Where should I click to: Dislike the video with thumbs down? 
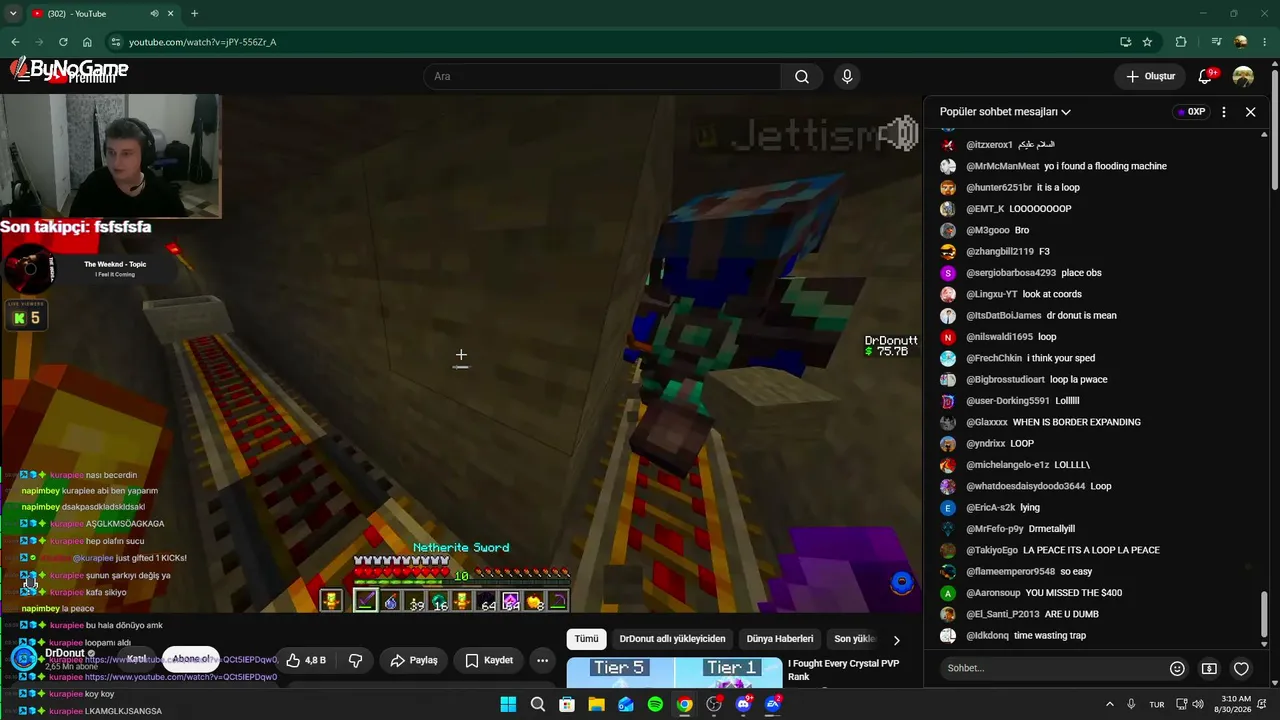[355, 660]
